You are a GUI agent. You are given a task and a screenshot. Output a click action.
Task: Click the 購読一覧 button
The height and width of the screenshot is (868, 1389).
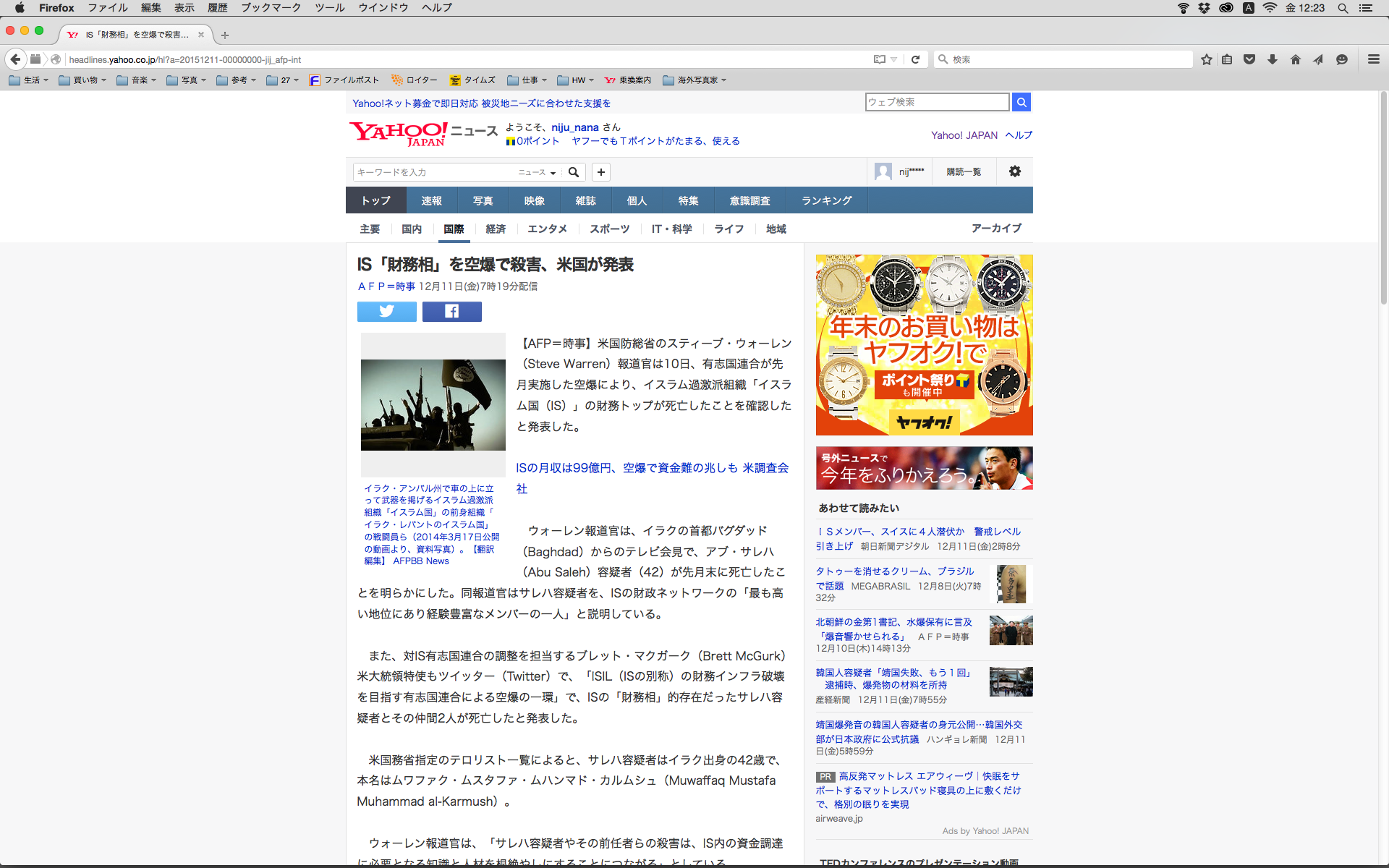click(964, 171)
